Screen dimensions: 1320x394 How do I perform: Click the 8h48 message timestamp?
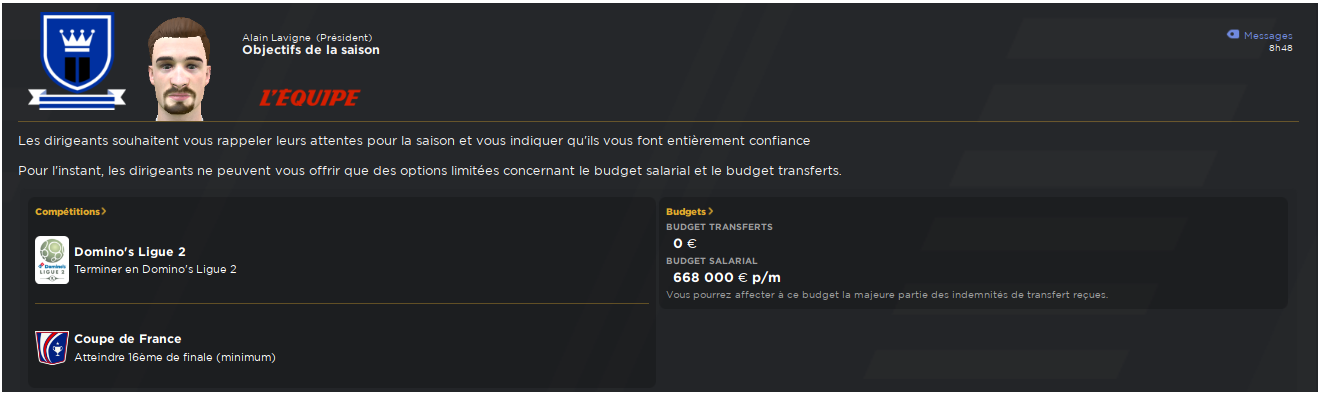tap(1281, 48)
